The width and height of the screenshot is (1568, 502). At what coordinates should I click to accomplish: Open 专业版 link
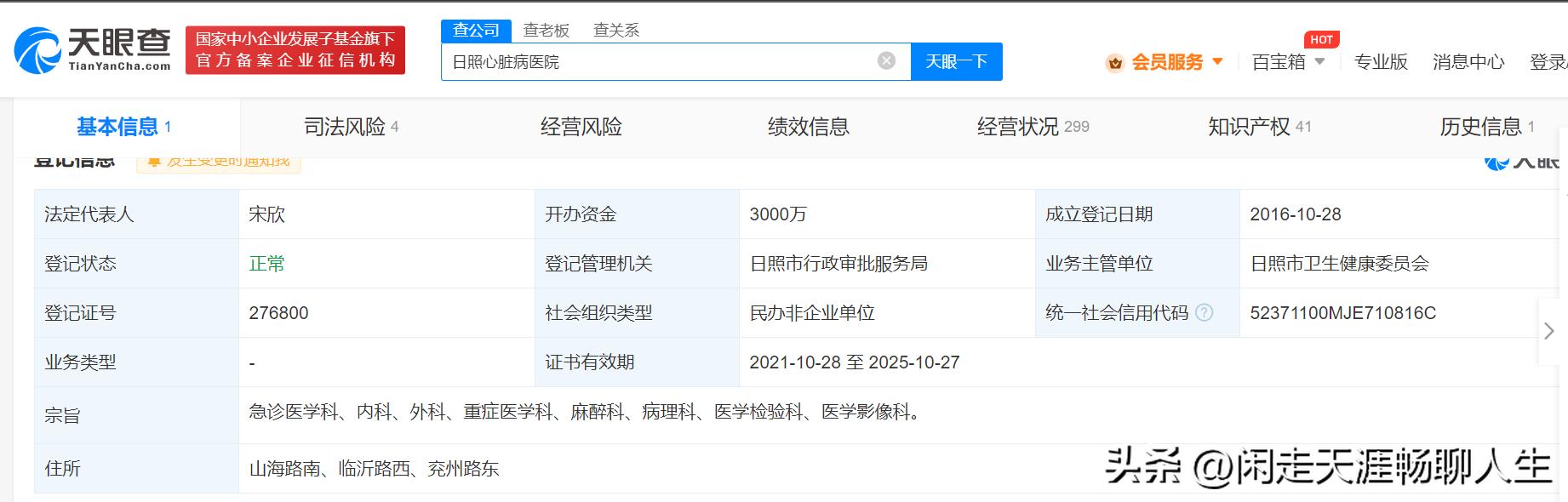(1381, 62)
